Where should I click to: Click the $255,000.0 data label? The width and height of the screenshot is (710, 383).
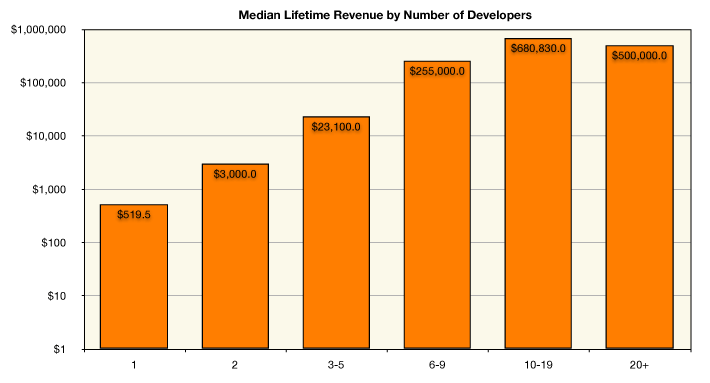point(437,72)
